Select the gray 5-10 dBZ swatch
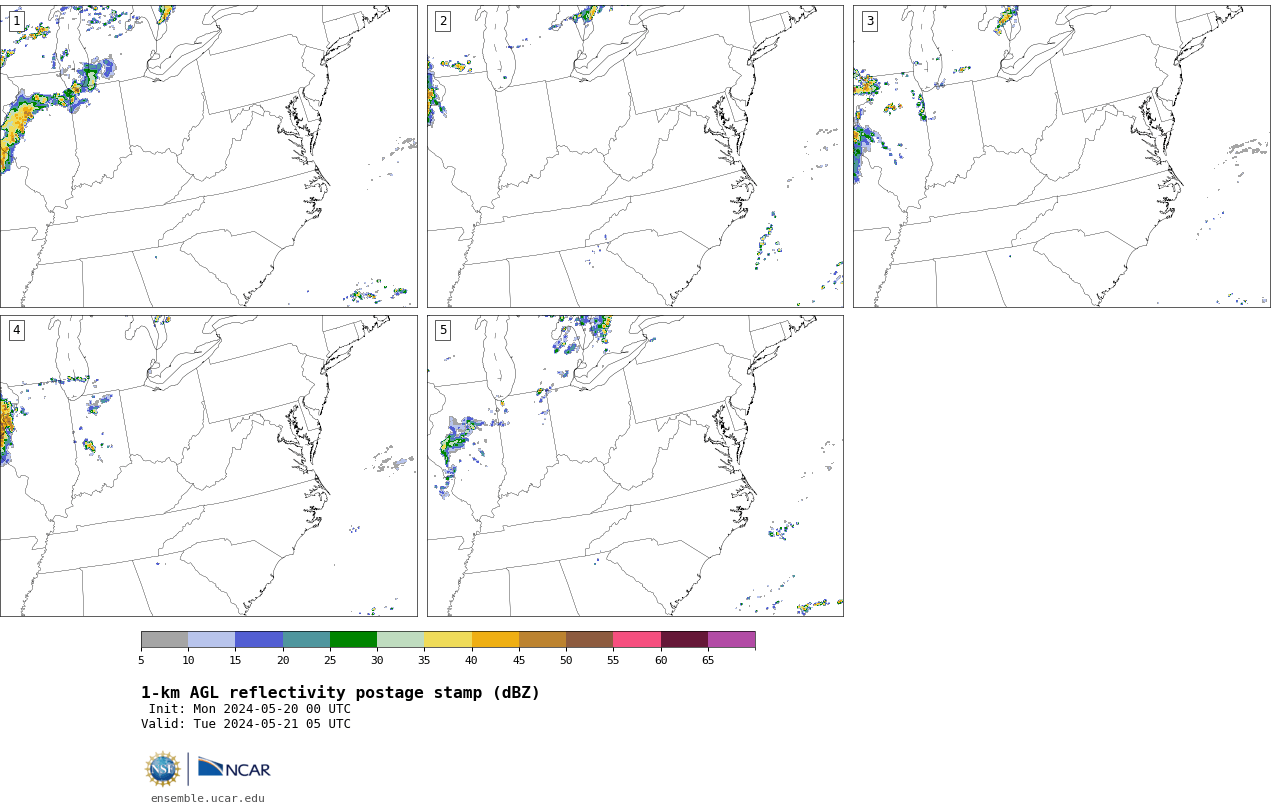Image resolution: width=1280 pixels, height=809 pixels. coord(164,640)
